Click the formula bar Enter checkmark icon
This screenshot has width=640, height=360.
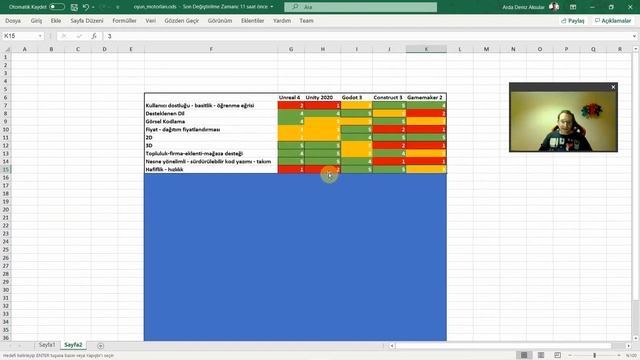[79, 36]
